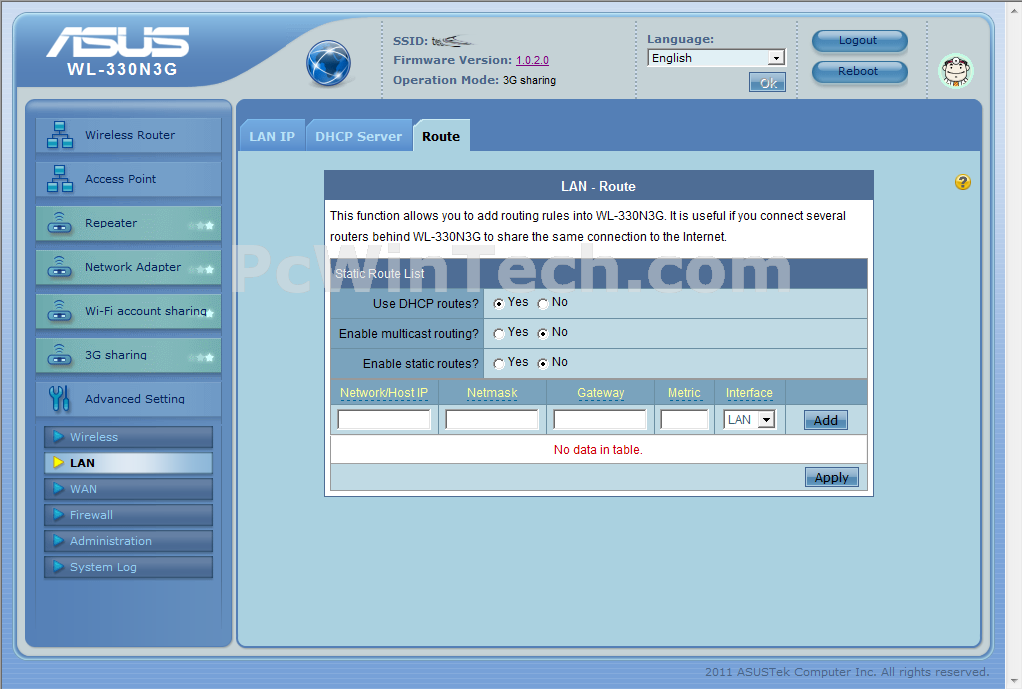Click the yellow help question mark icon
The height and width of the screenshot is (689, 1022).
[x=962, y=183]
